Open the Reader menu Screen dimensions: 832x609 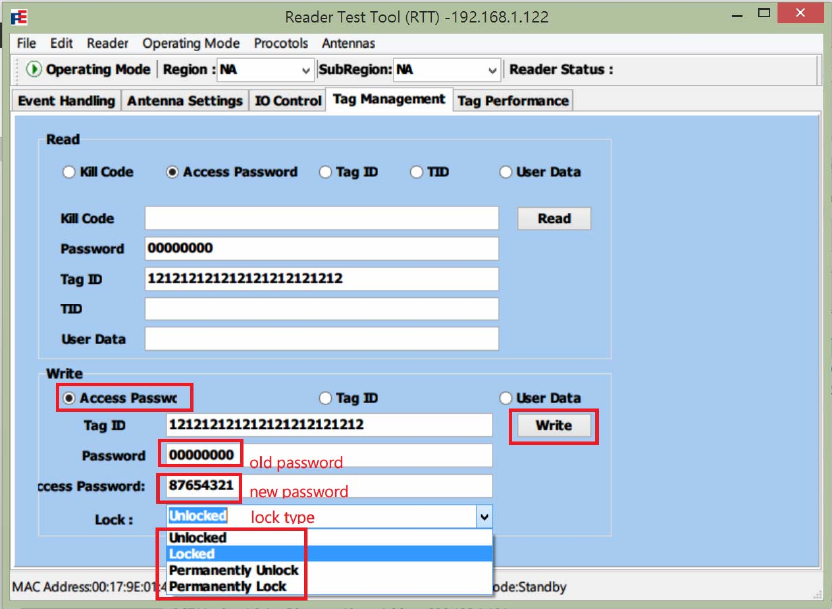click(x=108, y=43)
